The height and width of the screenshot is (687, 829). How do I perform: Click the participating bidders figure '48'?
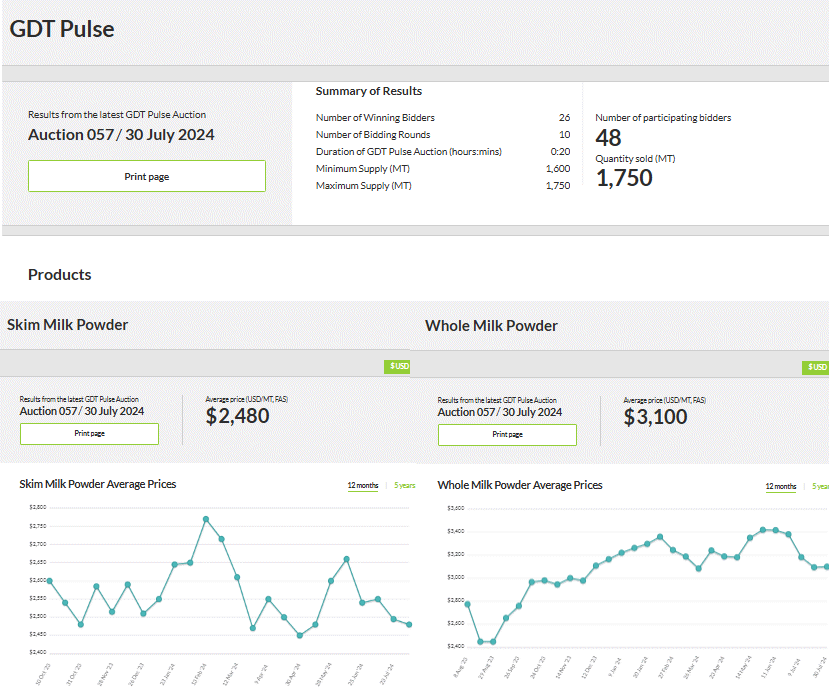click(x=608, y=138)
